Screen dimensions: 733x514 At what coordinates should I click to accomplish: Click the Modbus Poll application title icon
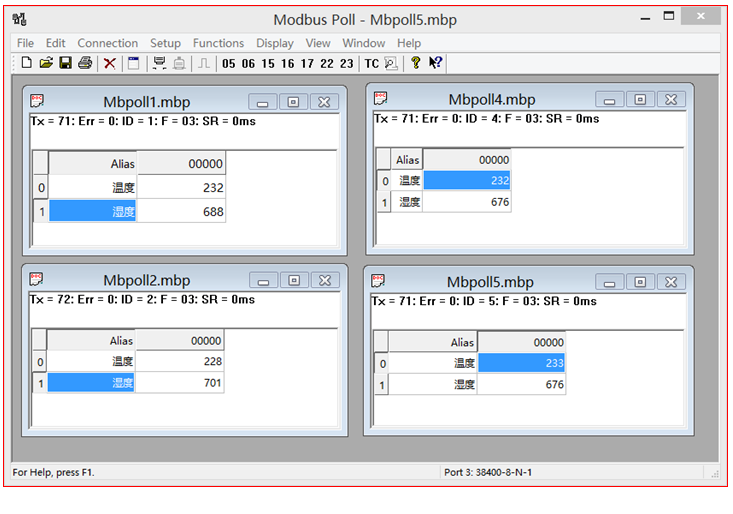tap(20, 19)
